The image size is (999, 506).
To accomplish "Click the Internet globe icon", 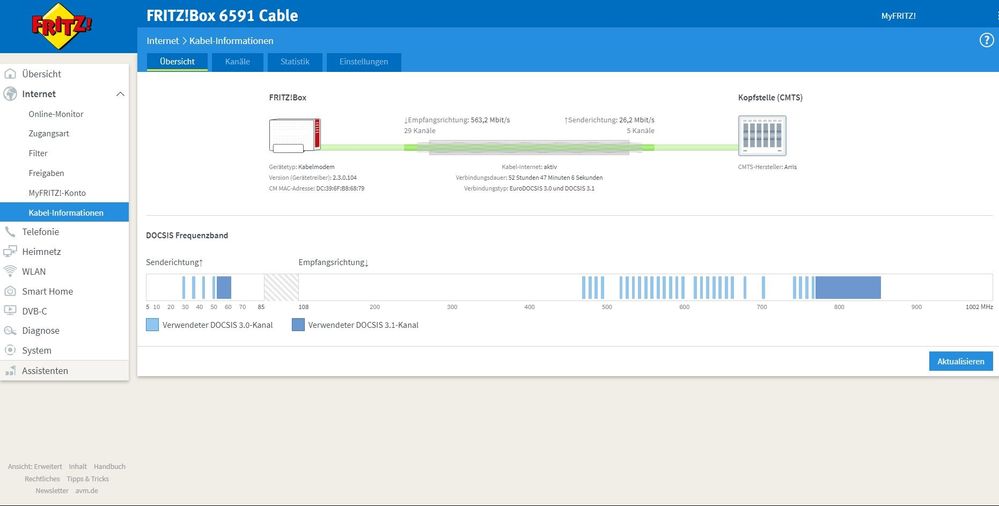I will [10, 94].
